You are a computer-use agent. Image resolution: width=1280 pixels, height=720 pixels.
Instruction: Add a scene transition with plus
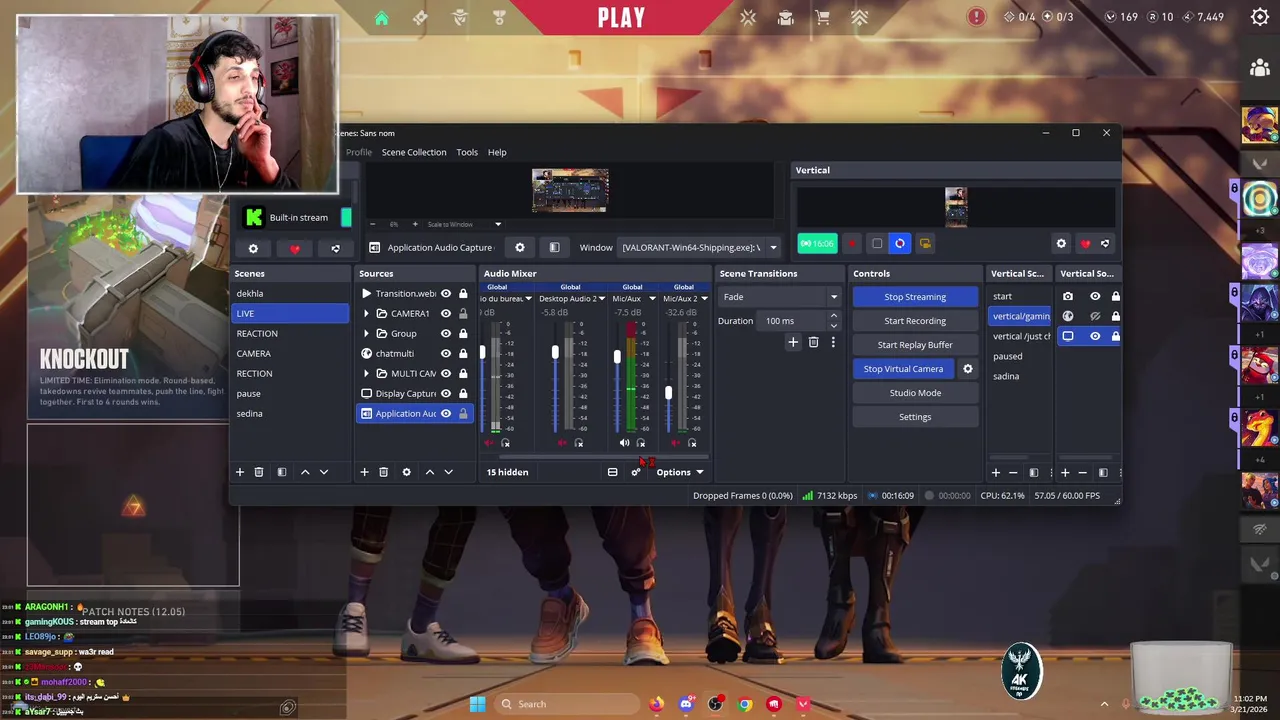coord(793,342)
